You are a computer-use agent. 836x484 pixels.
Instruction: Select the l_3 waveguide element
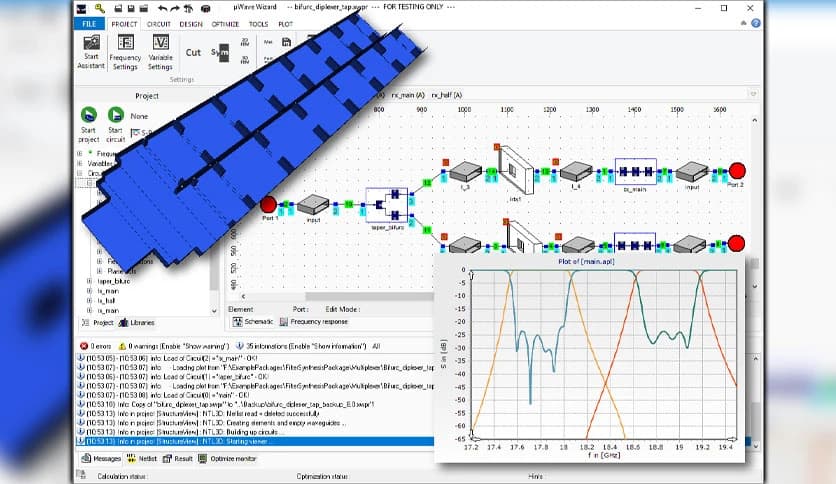point(465,172)
